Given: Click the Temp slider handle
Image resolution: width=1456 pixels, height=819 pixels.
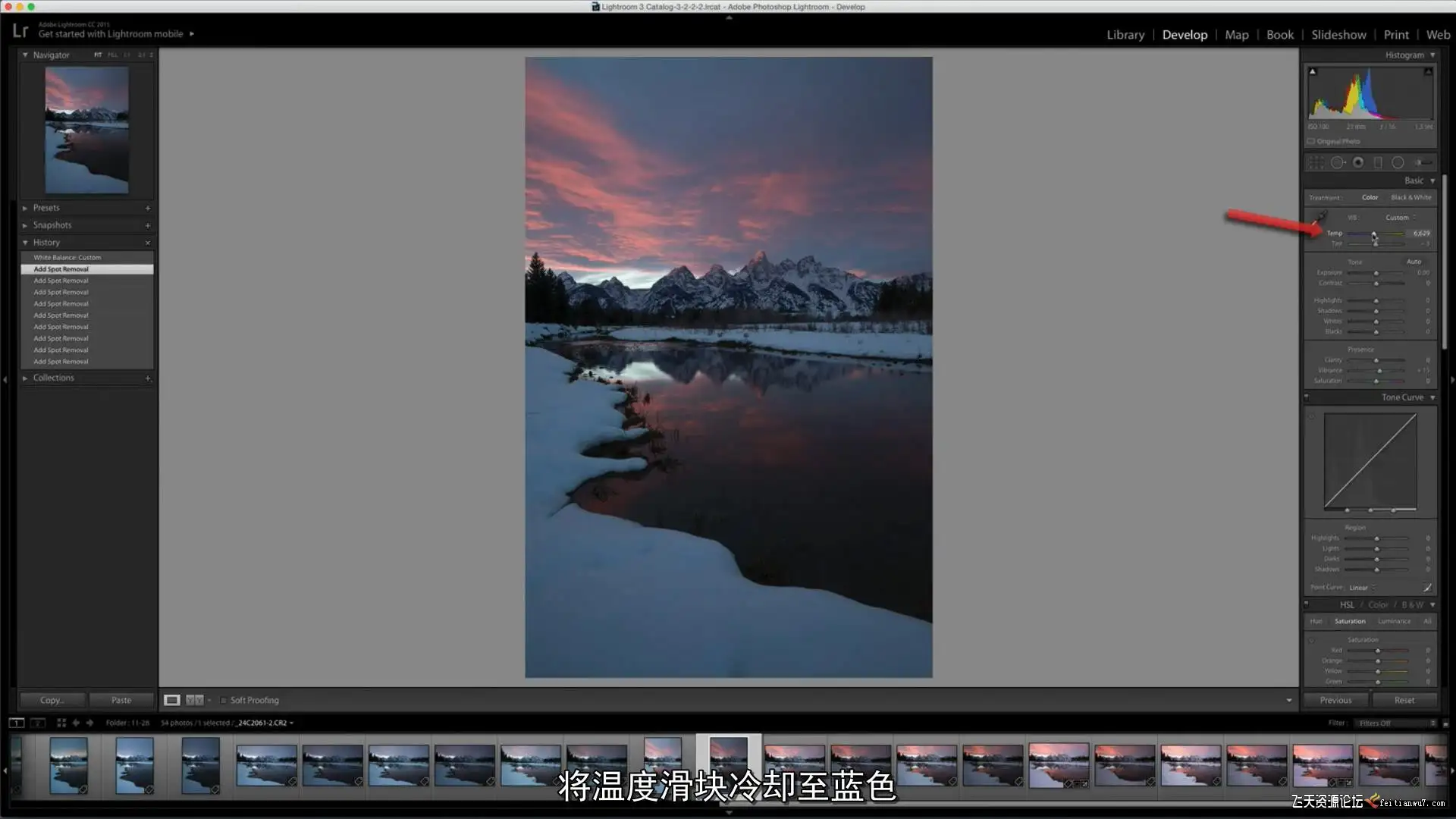Looking at the screenshot, I should pyautogui.click(x=1373, y=234).
